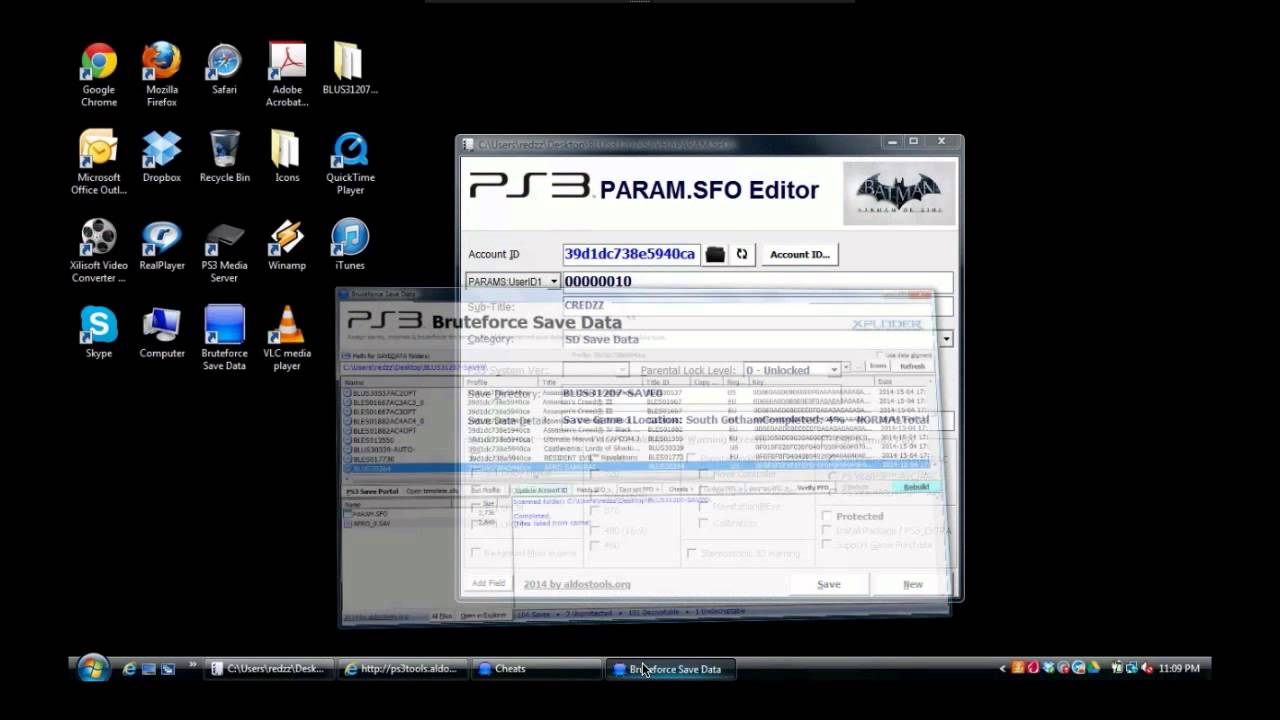Select PS3 Media Server desktop icon
The width and height of the screenshot is (1280, 720).
(224, 251)
